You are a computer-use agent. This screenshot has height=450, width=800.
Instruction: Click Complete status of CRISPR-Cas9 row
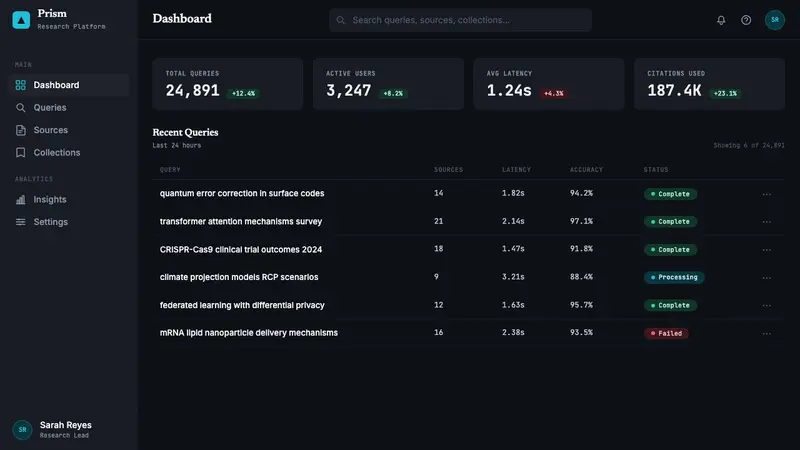[670, 249]
